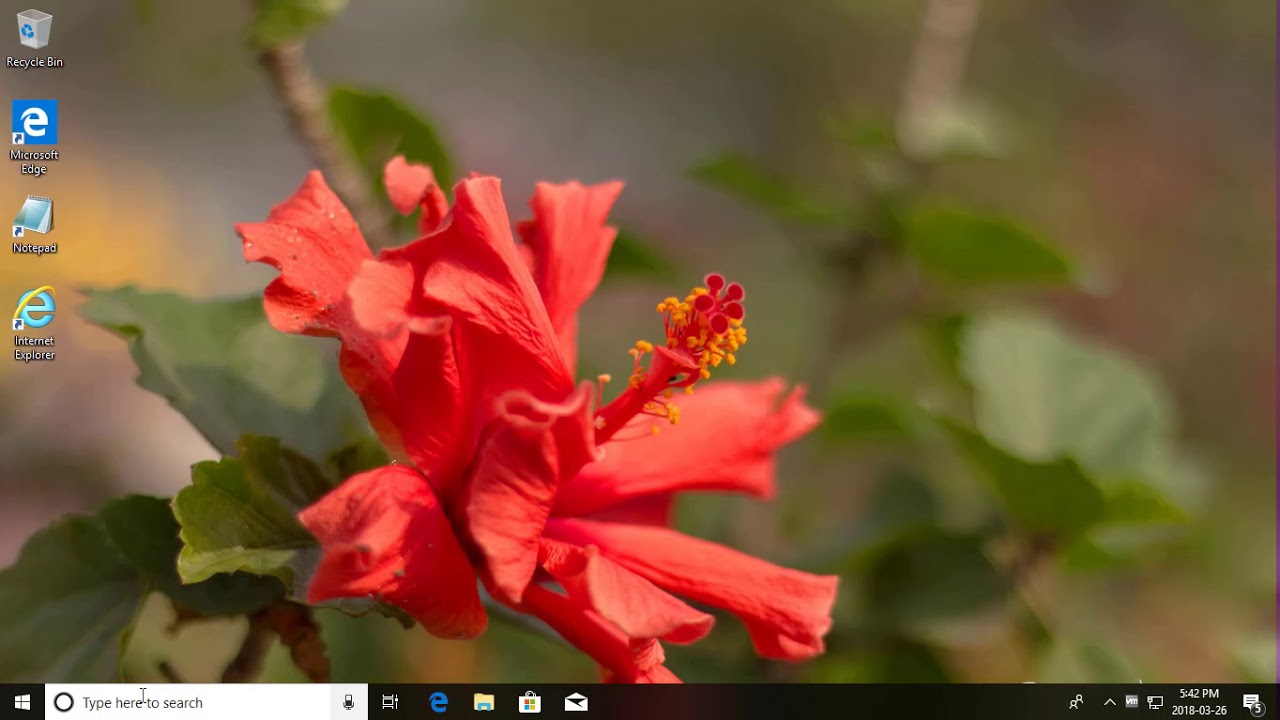1280x720 pixels.
Task: Open the clock showing 5:42 PM
Action: coord(1199,702)
